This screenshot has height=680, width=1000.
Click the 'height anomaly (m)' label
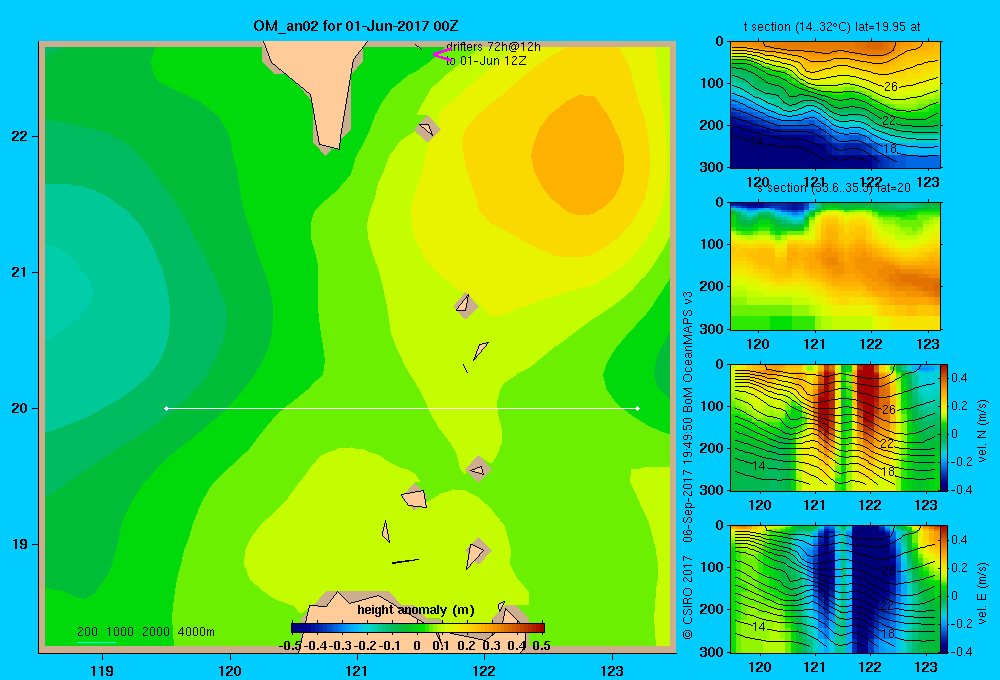tap(416, 610)
